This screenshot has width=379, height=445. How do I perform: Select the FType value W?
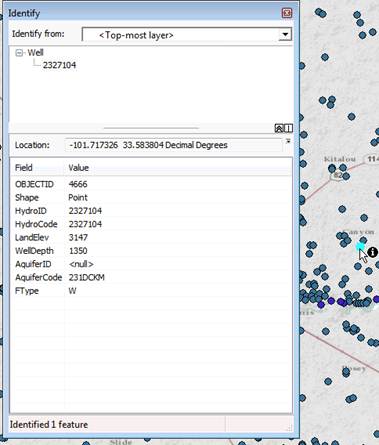[x=72, y=291]
